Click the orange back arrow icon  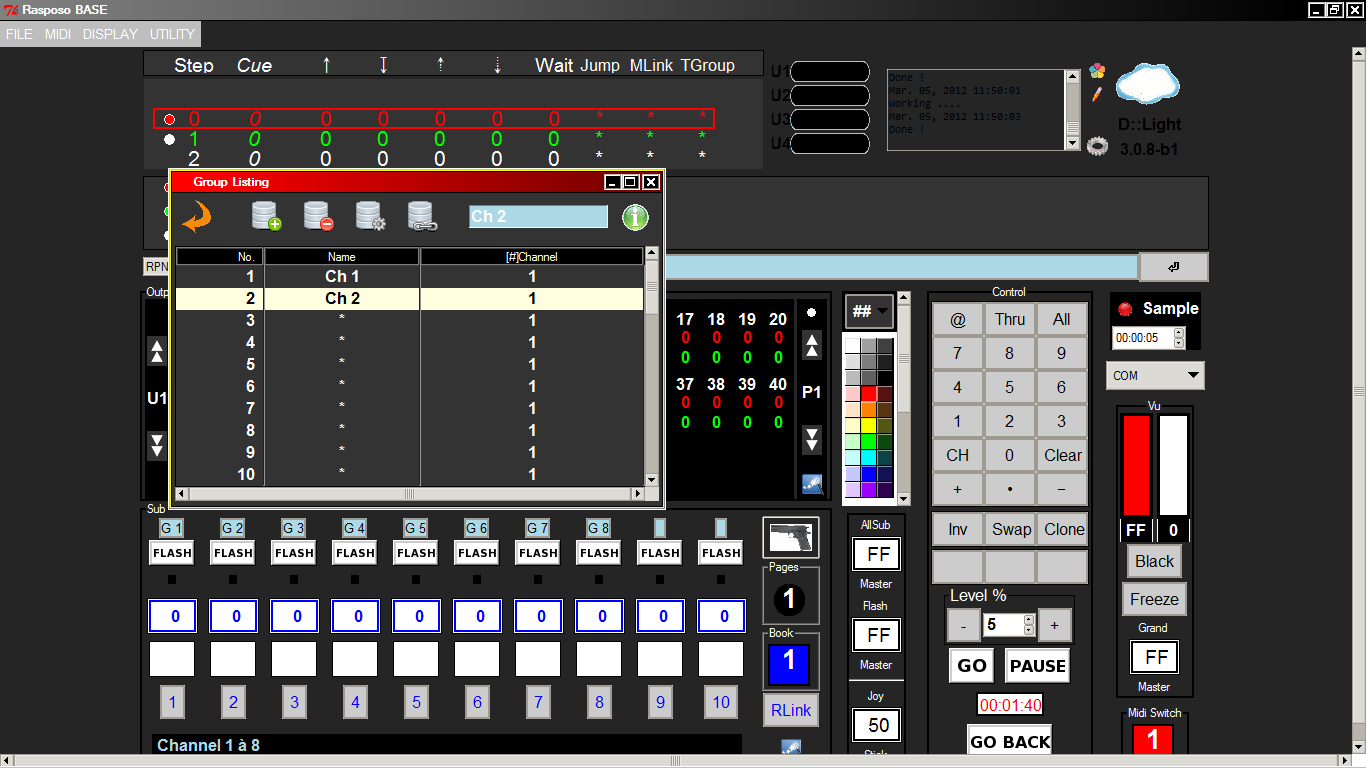(x=197, y=216)
